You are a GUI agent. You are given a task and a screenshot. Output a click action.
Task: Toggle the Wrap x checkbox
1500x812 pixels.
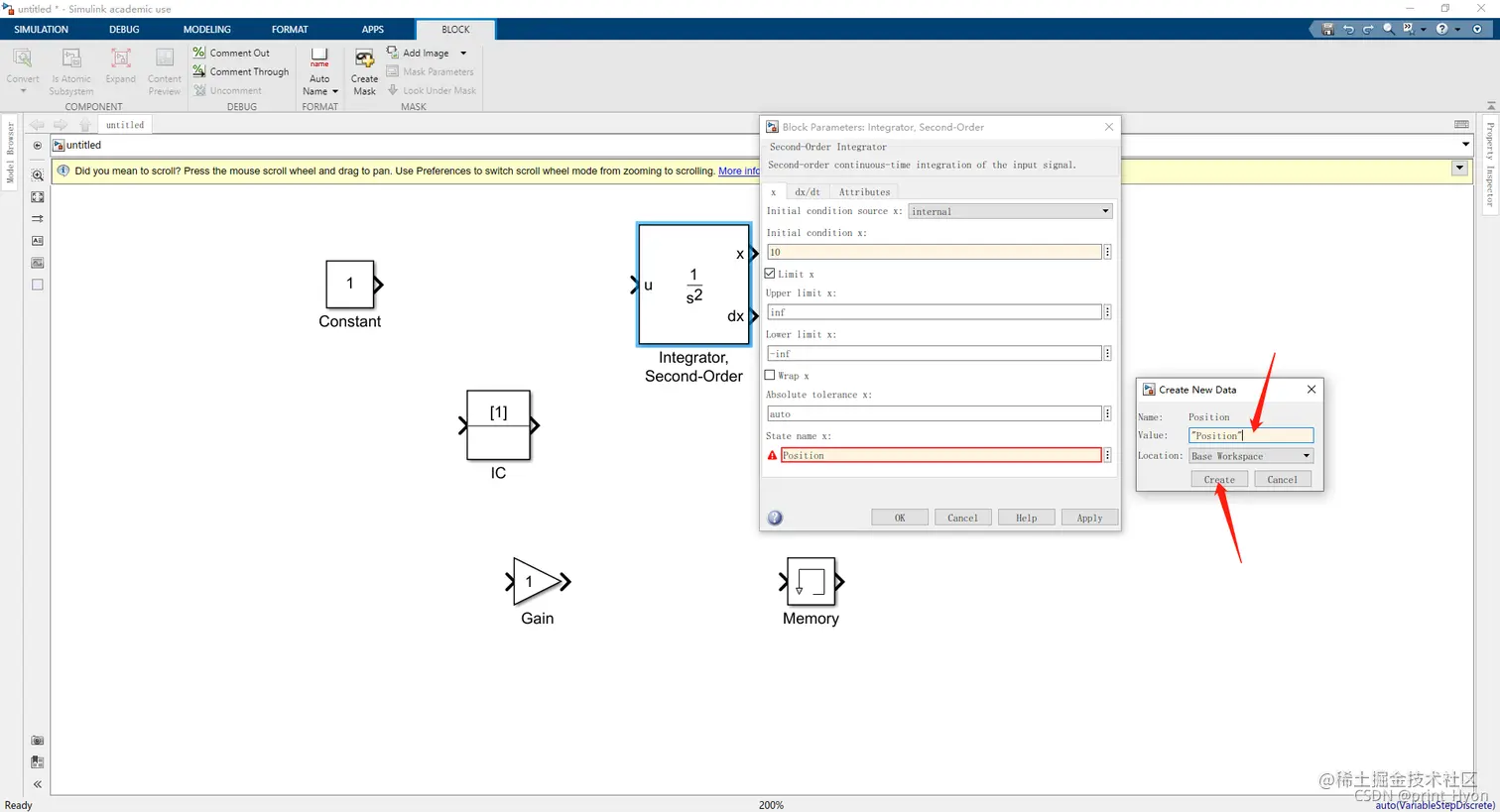tap(770, 375)
